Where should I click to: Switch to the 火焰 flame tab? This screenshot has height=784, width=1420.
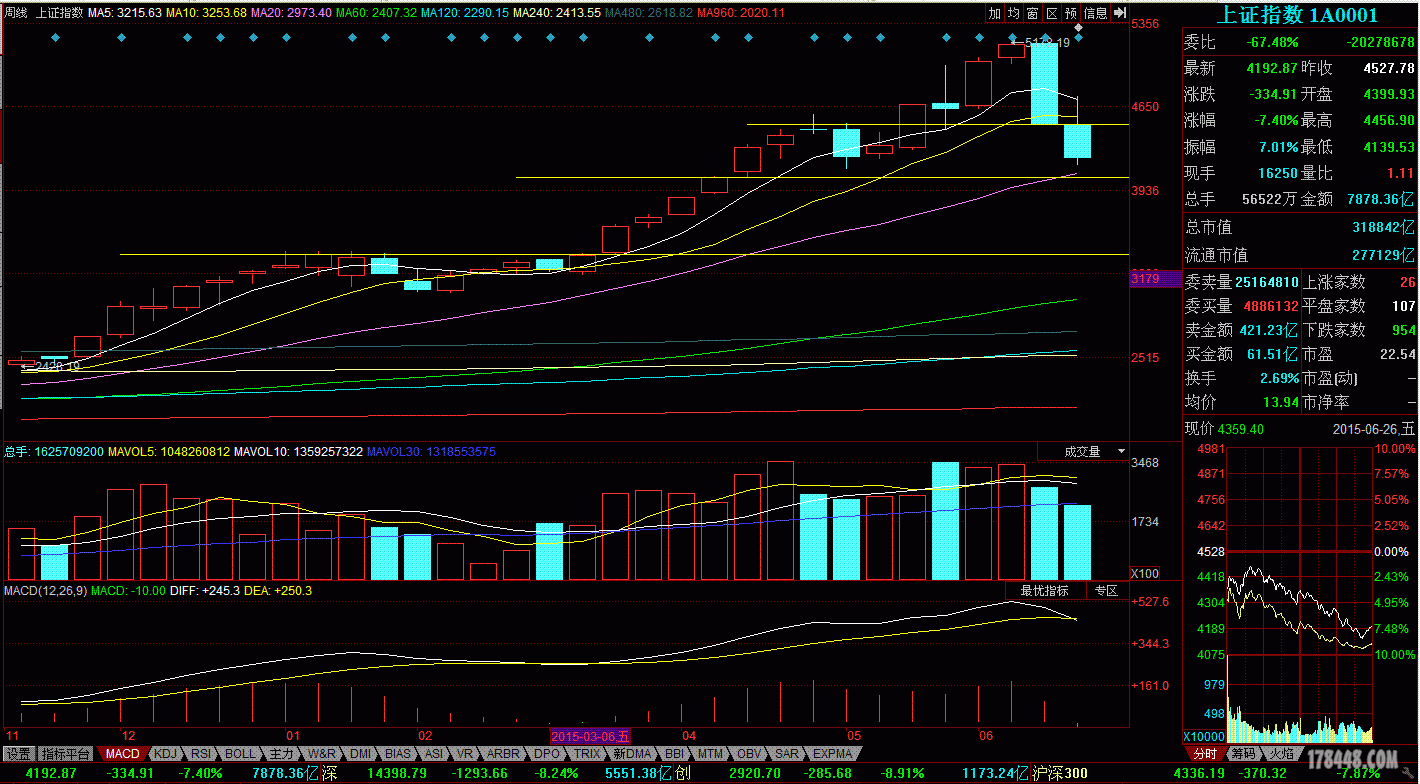(x=1282, y=753)
